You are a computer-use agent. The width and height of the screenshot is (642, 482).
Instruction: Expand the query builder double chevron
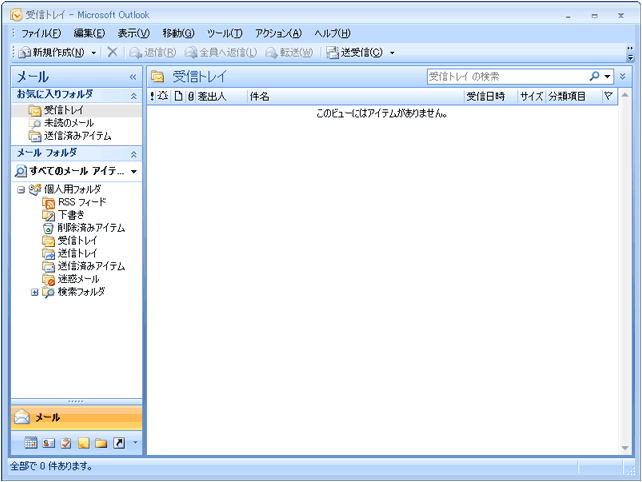pos(623,77)
